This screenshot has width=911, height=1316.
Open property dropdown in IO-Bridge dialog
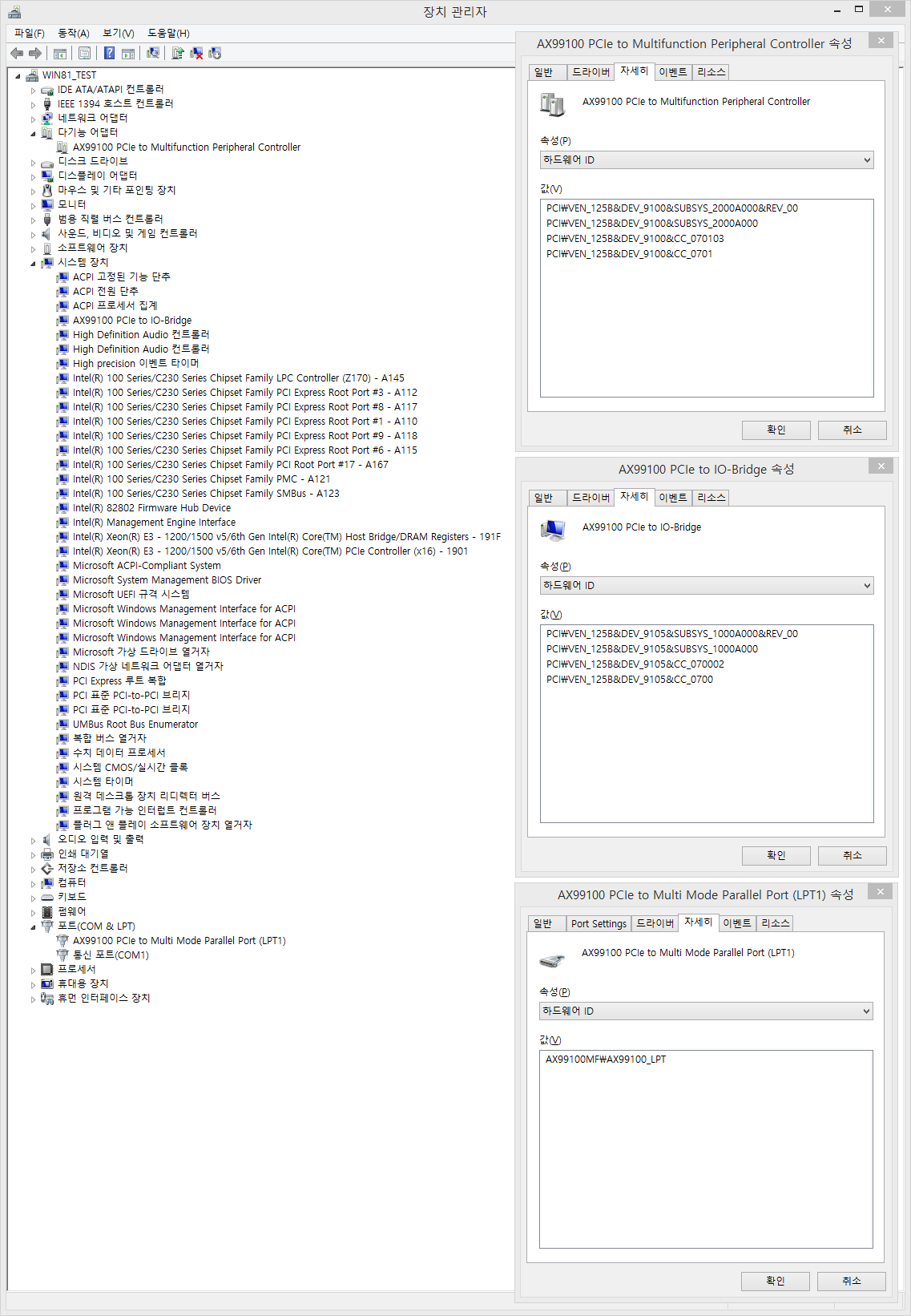point(707,585)
